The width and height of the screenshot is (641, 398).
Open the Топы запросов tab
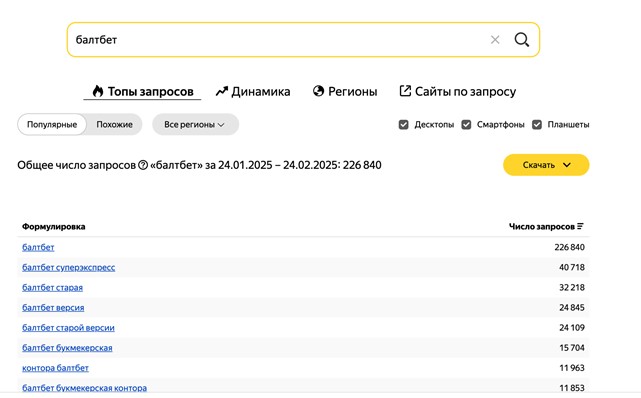click(x=142, y=91)
